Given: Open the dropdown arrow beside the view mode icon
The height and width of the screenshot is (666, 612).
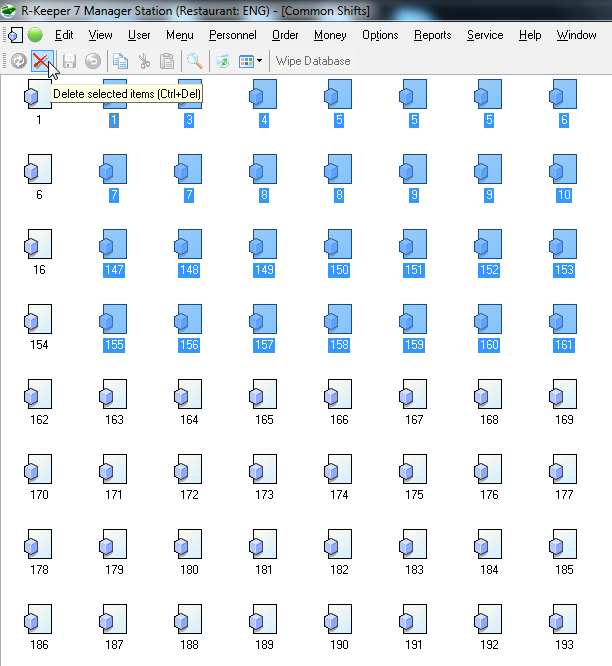Looking at the screenshot, I should point(259,61).
